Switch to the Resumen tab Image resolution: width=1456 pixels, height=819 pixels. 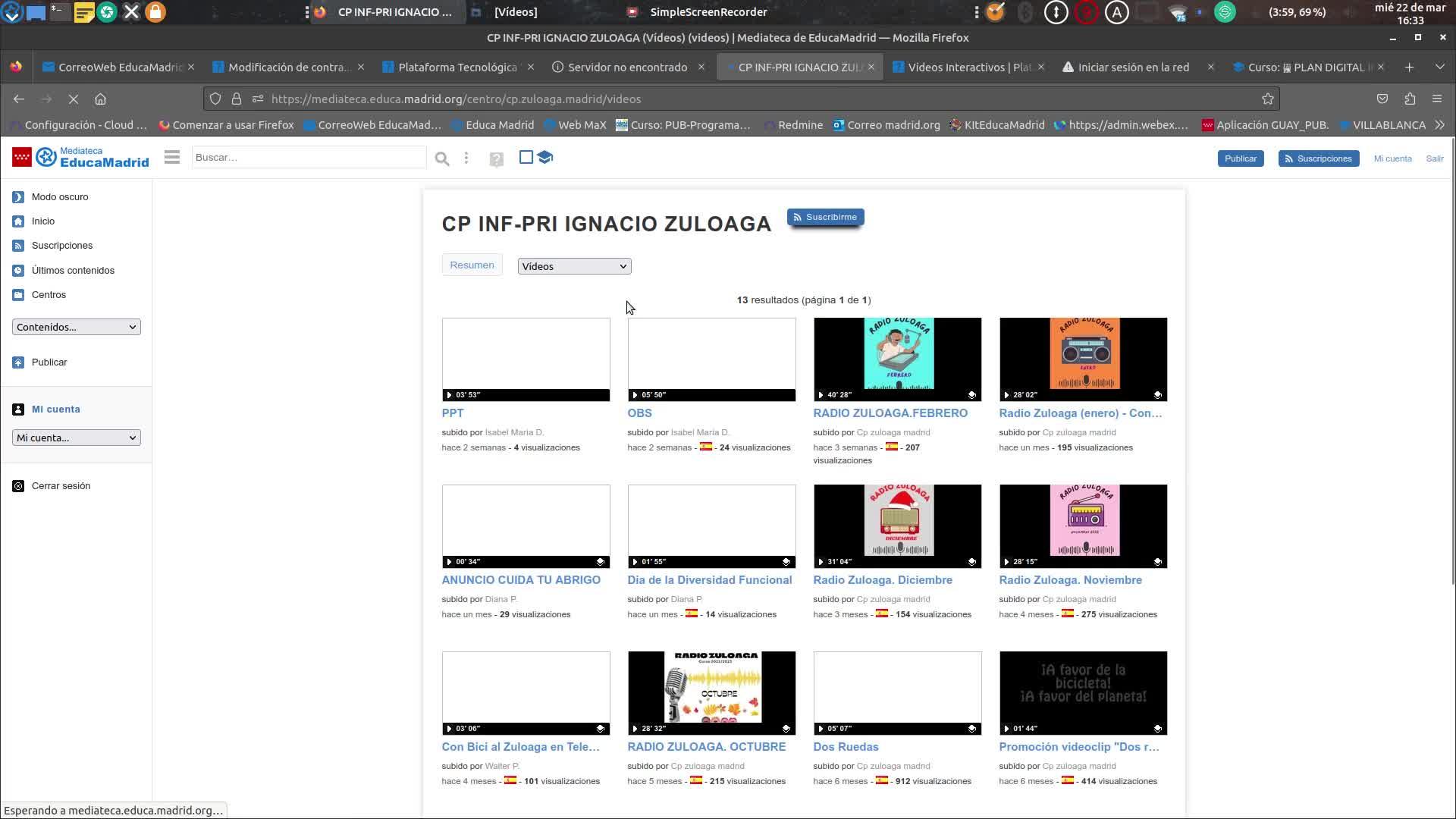point(472,265)
